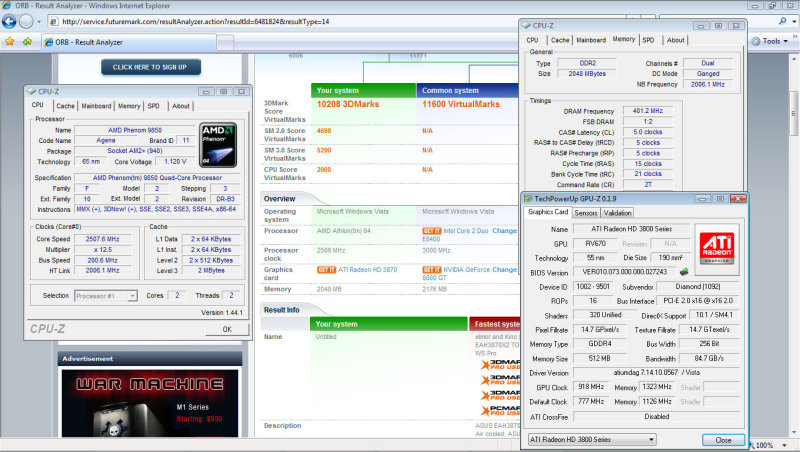The width and height of the screenshot is (800, 452).
Task: Switch to Cache tab in left CPU-Z
Action: [65, 106]
